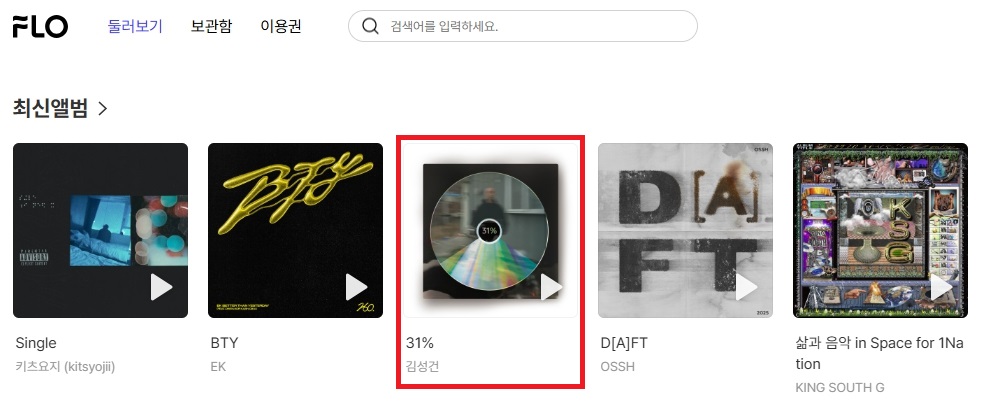Go to the 이용권 menu
Image resolution: width=984 pixels, height=404 pixels.
pos(281,26)
